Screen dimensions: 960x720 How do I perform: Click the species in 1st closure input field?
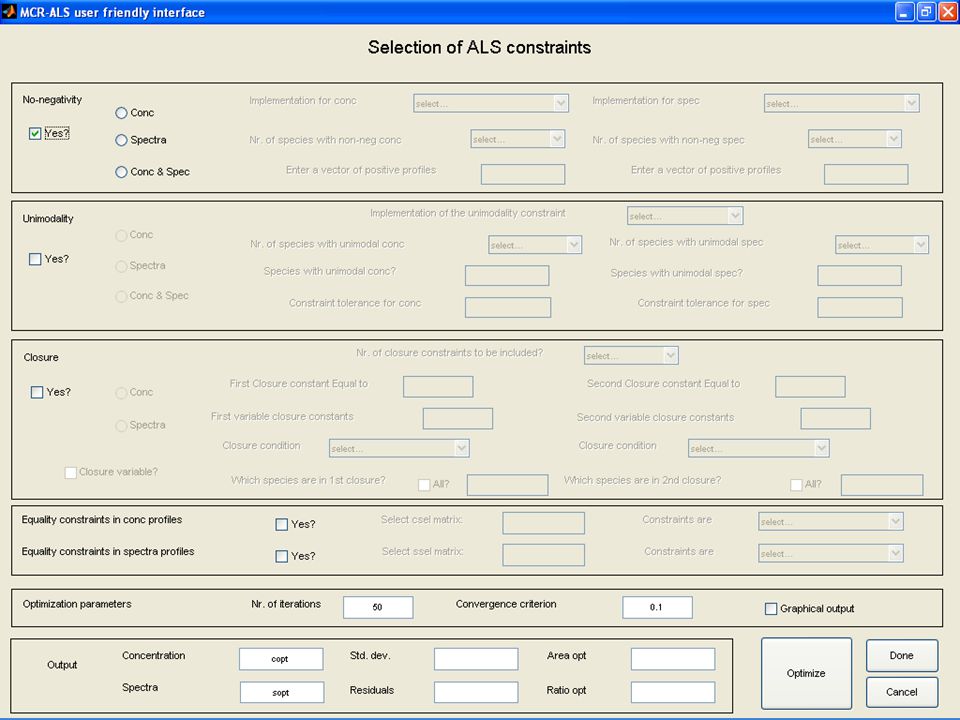coord(508,485)
